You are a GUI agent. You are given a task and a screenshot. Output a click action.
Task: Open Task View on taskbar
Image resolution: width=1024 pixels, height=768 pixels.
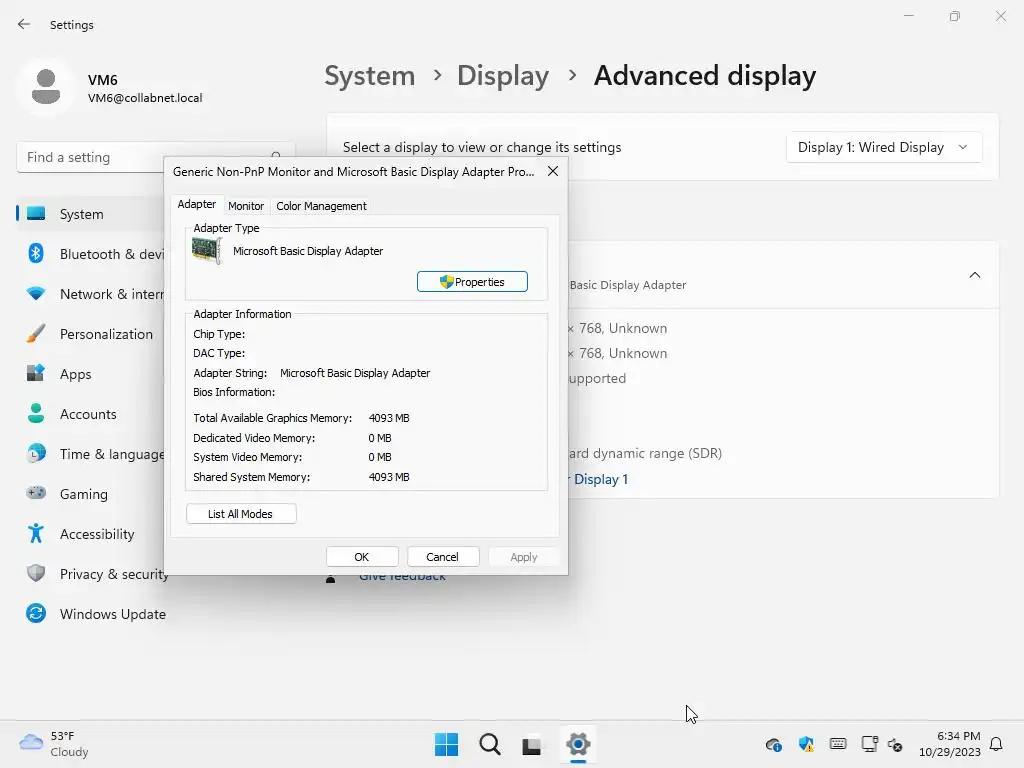point(532,744)
